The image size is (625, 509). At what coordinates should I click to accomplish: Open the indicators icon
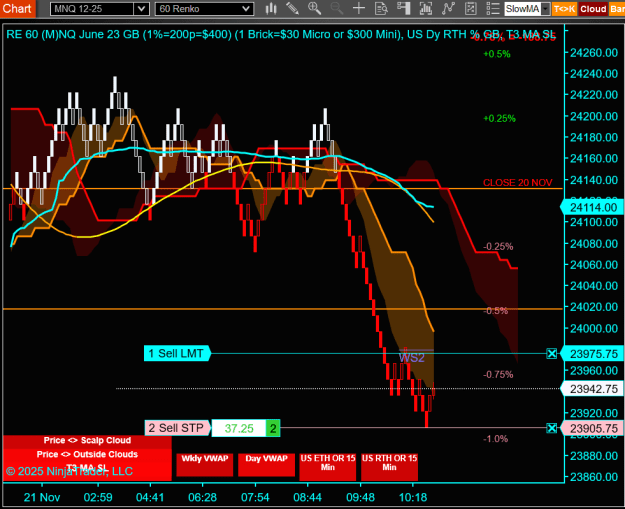point(448,8)
